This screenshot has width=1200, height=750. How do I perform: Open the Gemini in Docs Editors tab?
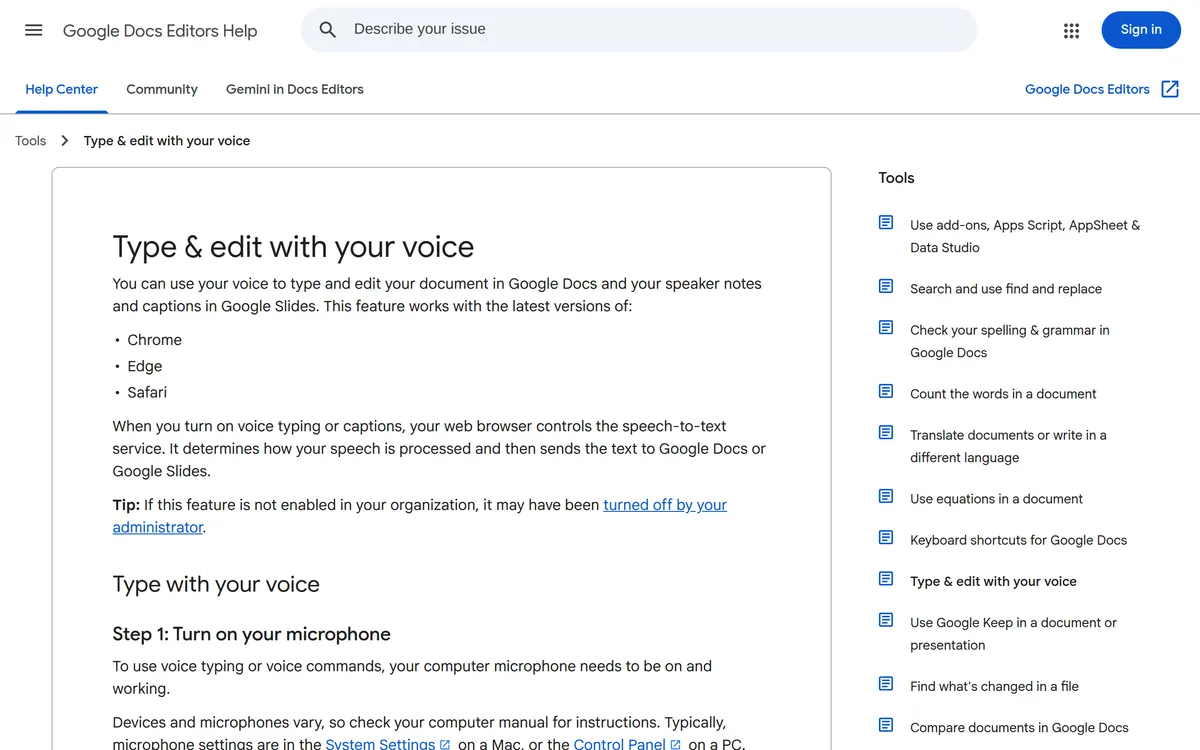[x=295, y=89]
